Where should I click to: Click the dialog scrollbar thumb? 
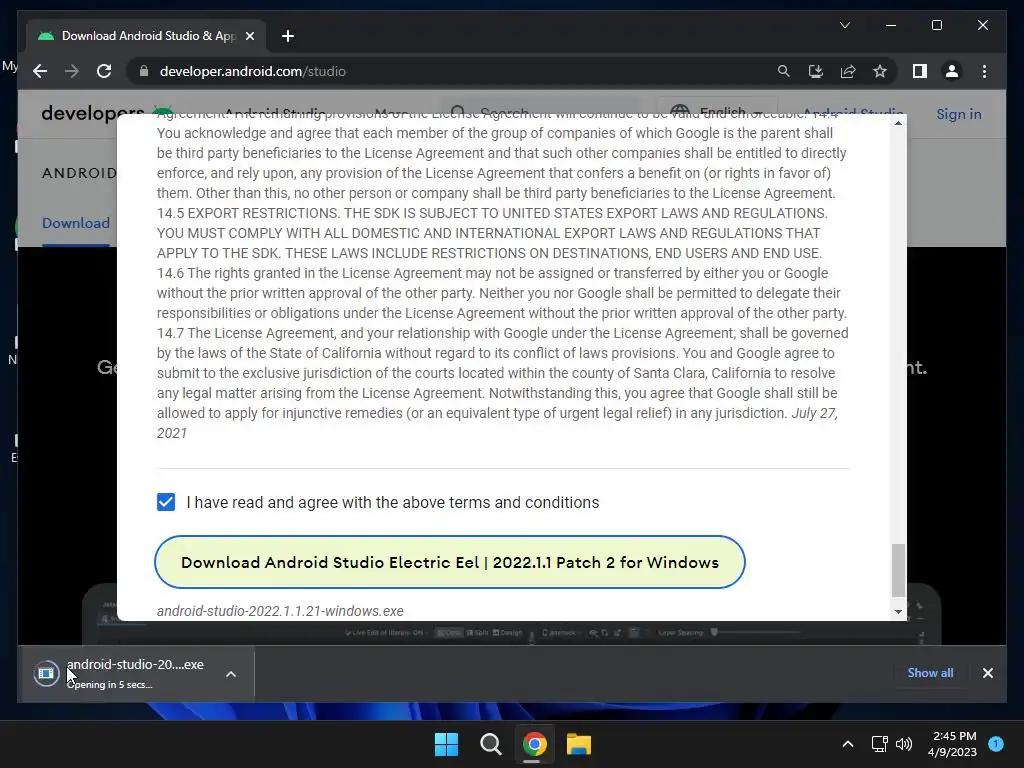point(899,570)
